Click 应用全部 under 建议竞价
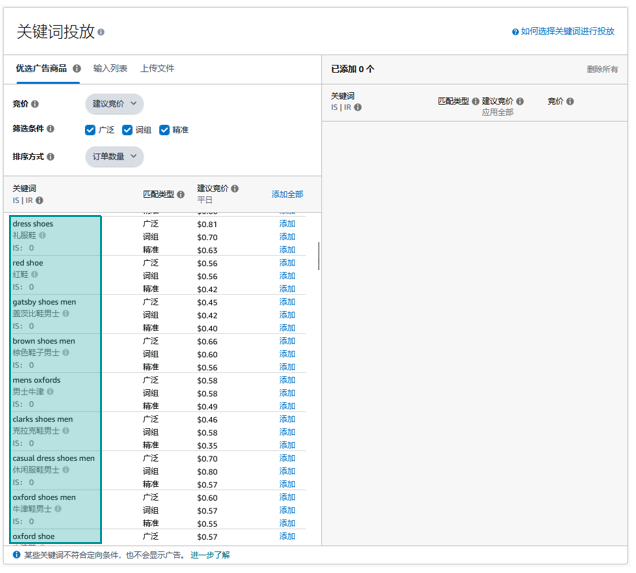 tap(498, 112)
